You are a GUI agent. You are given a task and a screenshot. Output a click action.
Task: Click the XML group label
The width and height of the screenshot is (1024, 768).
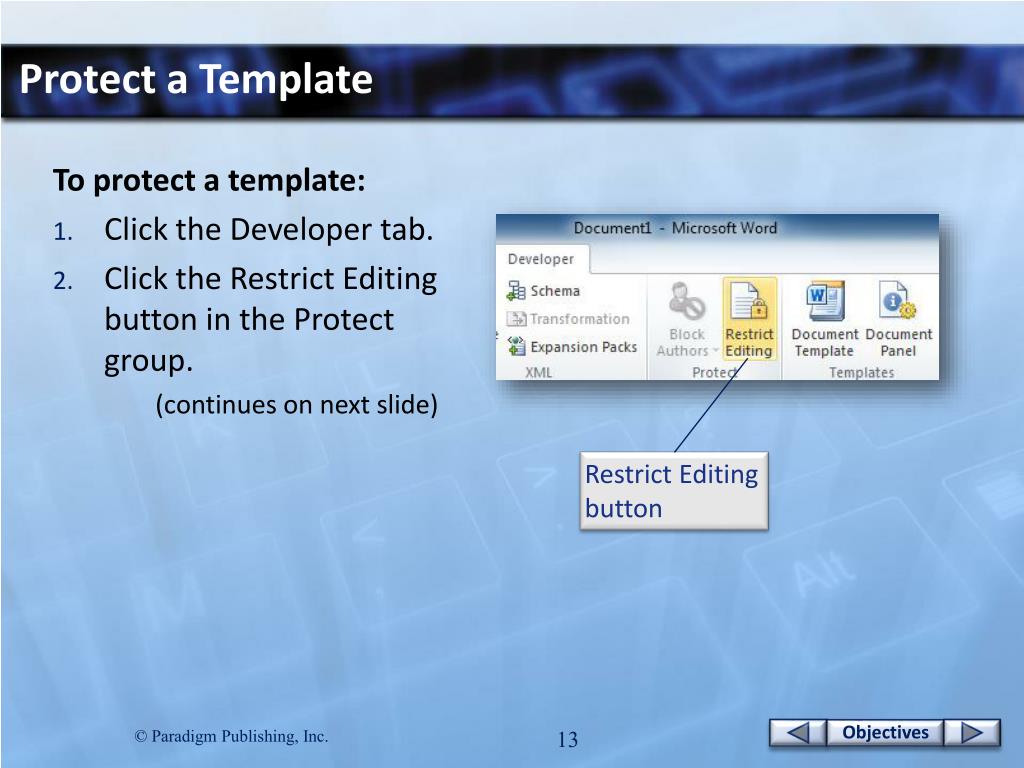coord(539,372)
